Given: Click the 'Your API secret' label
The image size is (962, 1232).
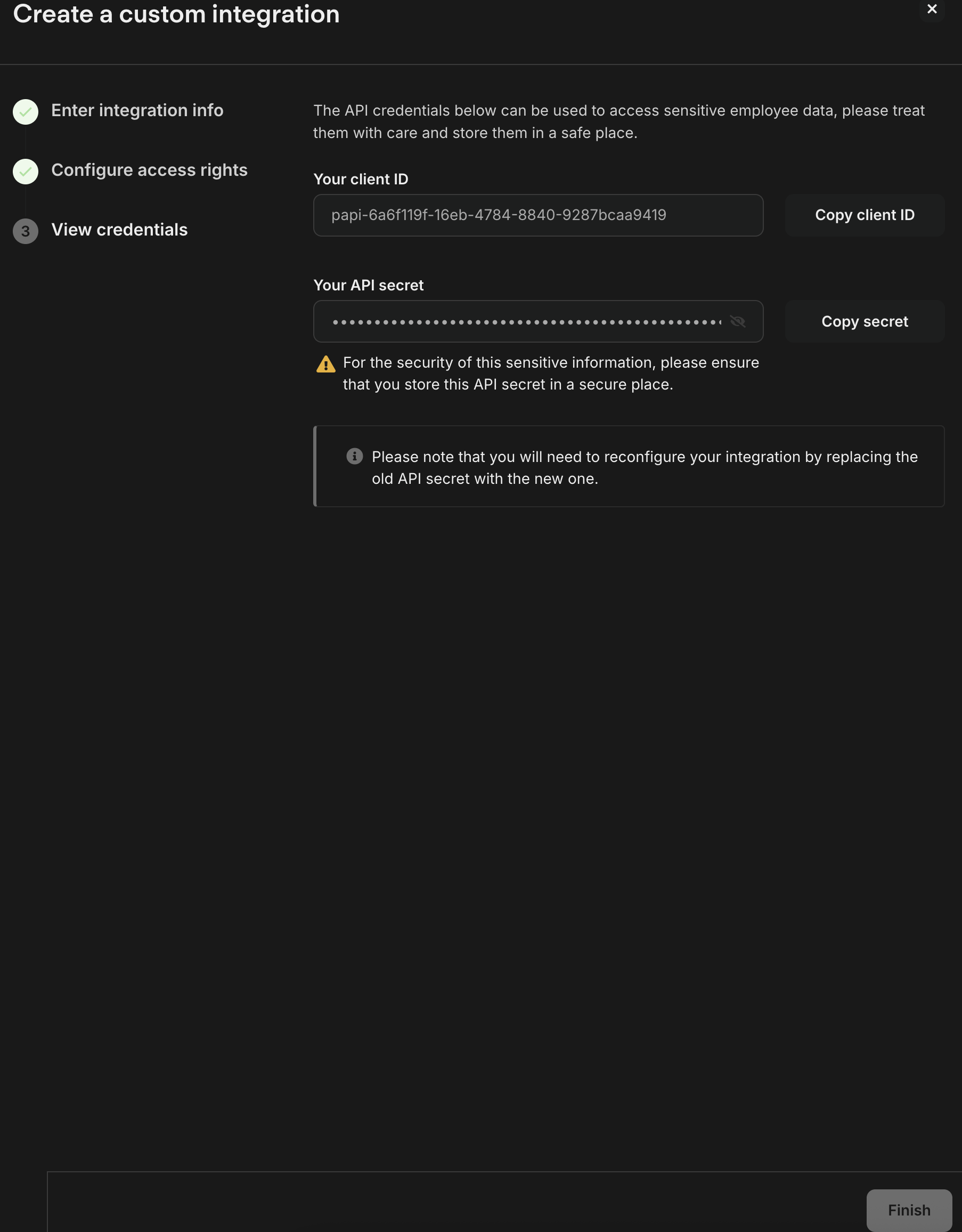Looking at the screenshot, I should pos(368,286).
